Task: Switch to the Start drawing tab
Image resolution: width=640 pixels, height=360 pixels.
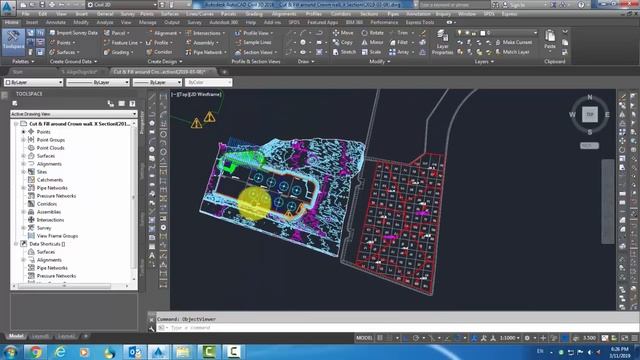Action: pyautogui.click(x=18, y=72)
